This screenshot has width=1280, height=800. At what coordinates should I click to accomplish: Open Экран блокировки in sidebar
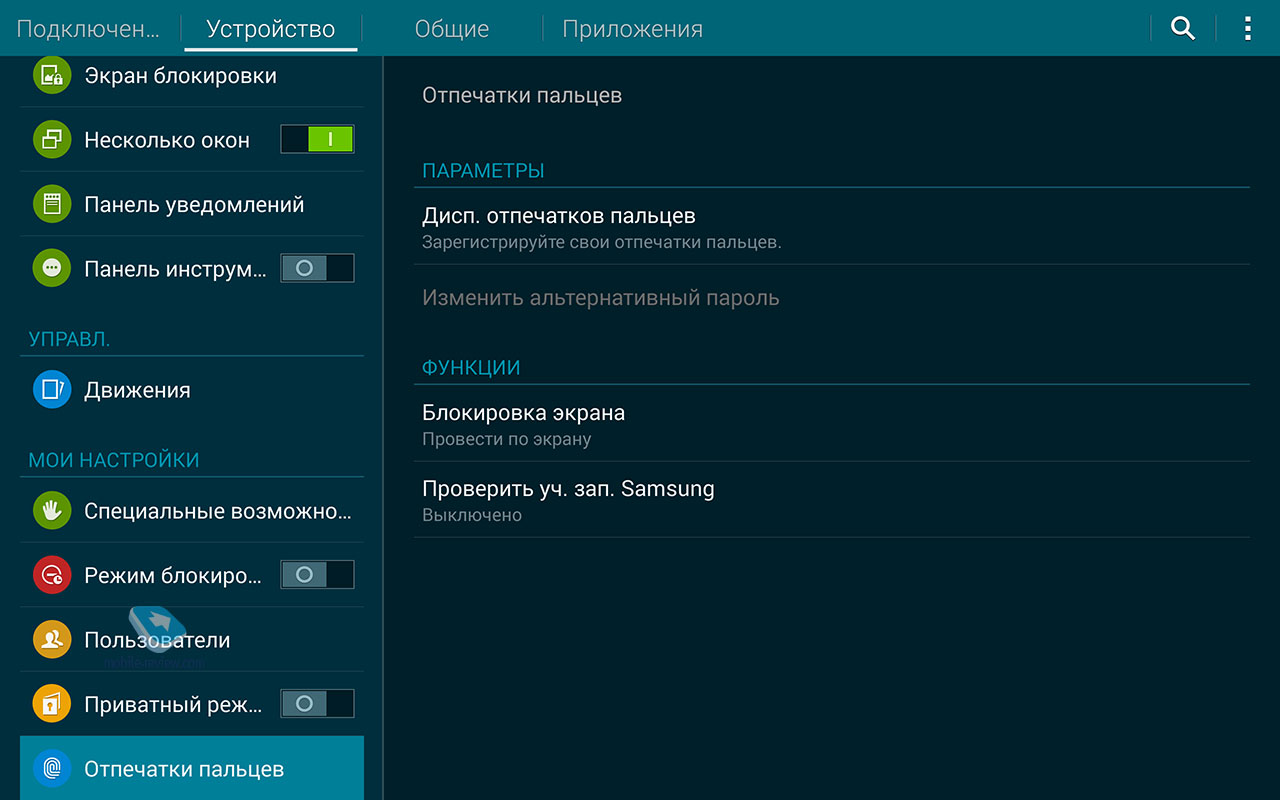pyautogui.click(x=180, y=76)
